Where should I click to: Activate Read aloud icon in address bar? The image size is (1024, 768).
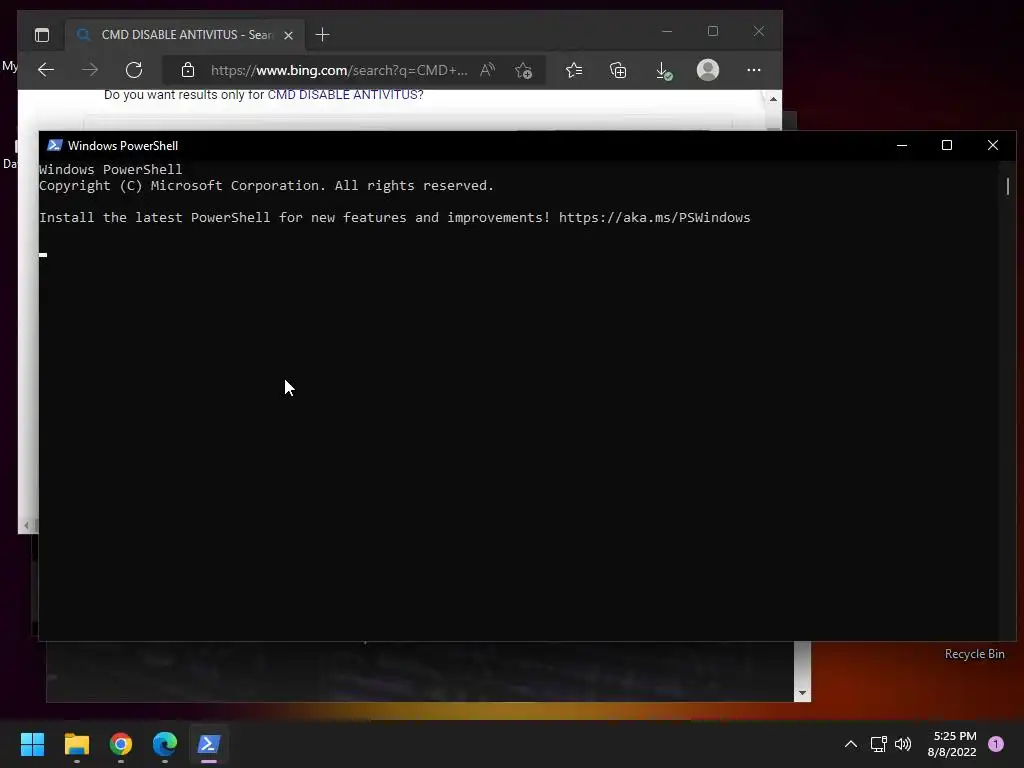point(487,70)
